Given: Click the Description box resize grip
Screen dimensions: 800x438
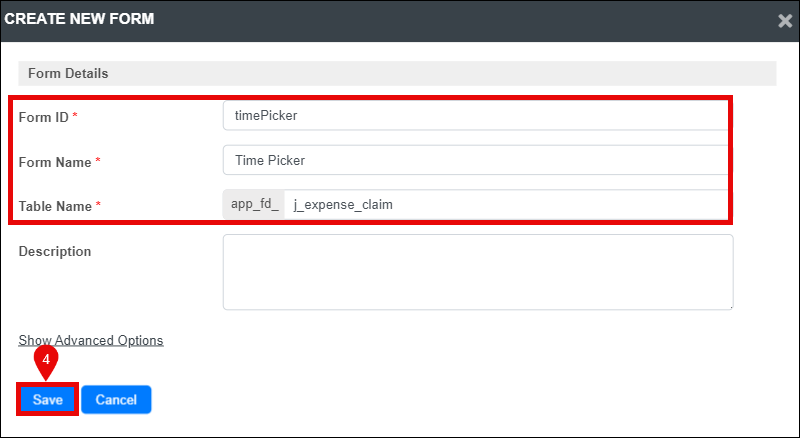Looking at the screenshot, I should 731,307.
